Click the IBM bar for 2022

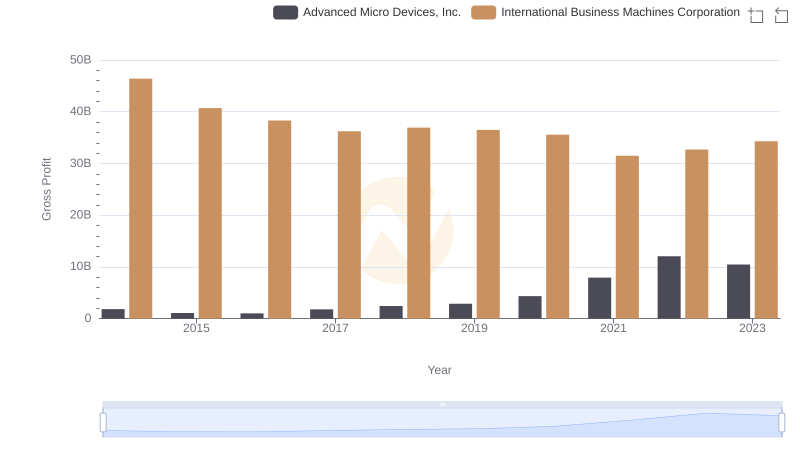(x=696, y=234)
